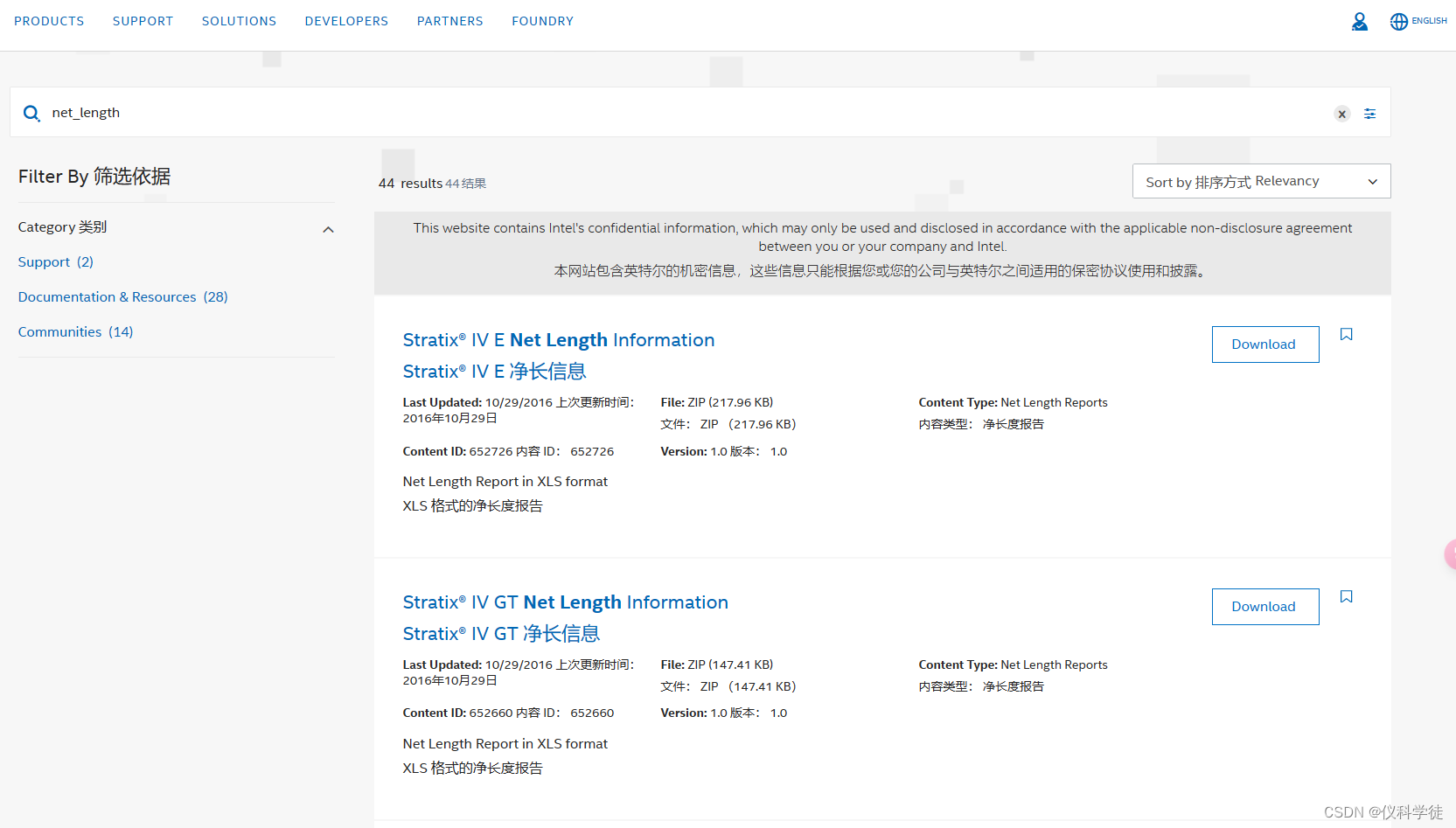Open the Solutions menu

[239, 21]
